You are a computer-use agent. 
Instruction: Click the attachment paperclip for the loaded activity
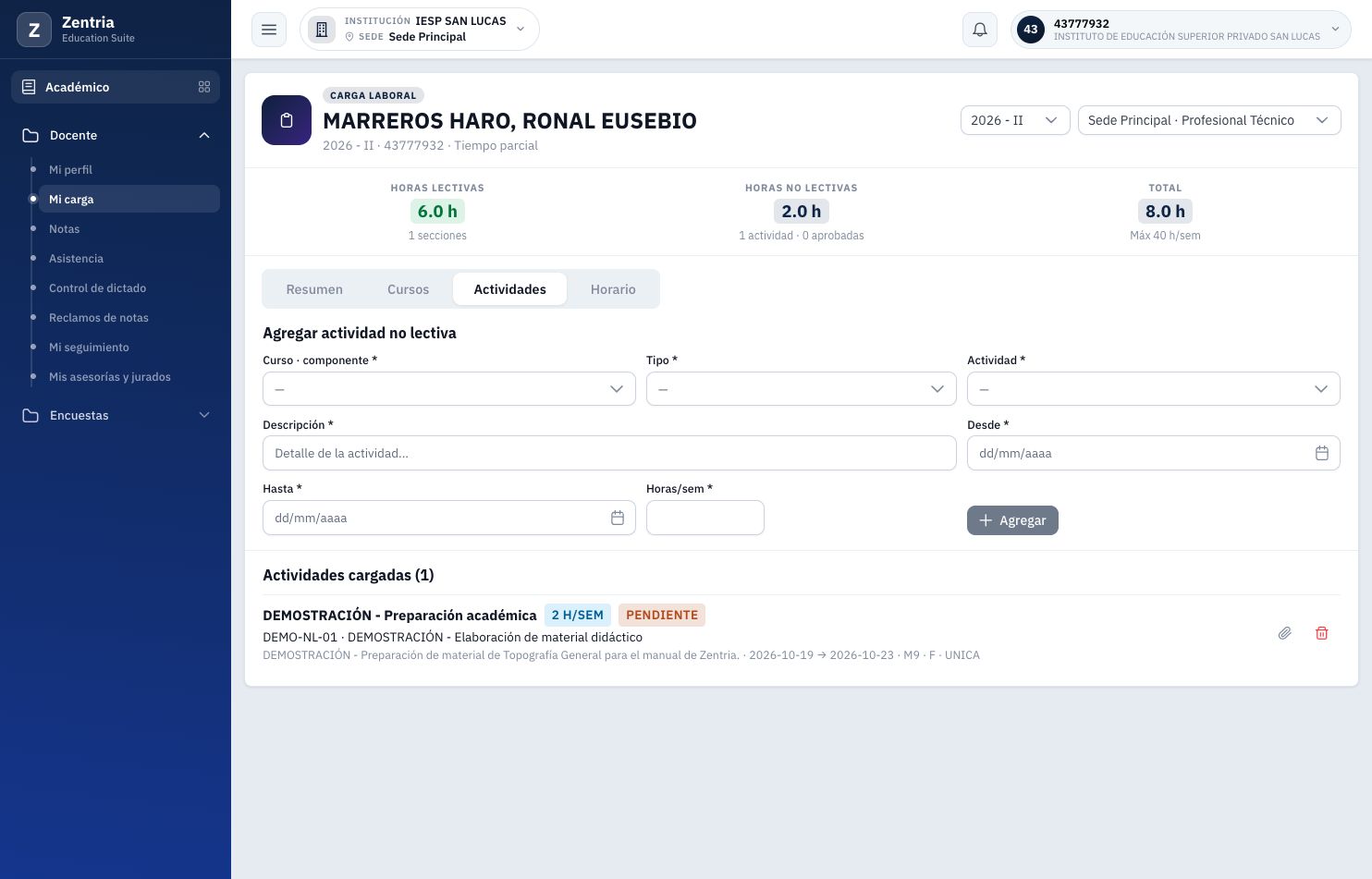tap(1285, 633)
